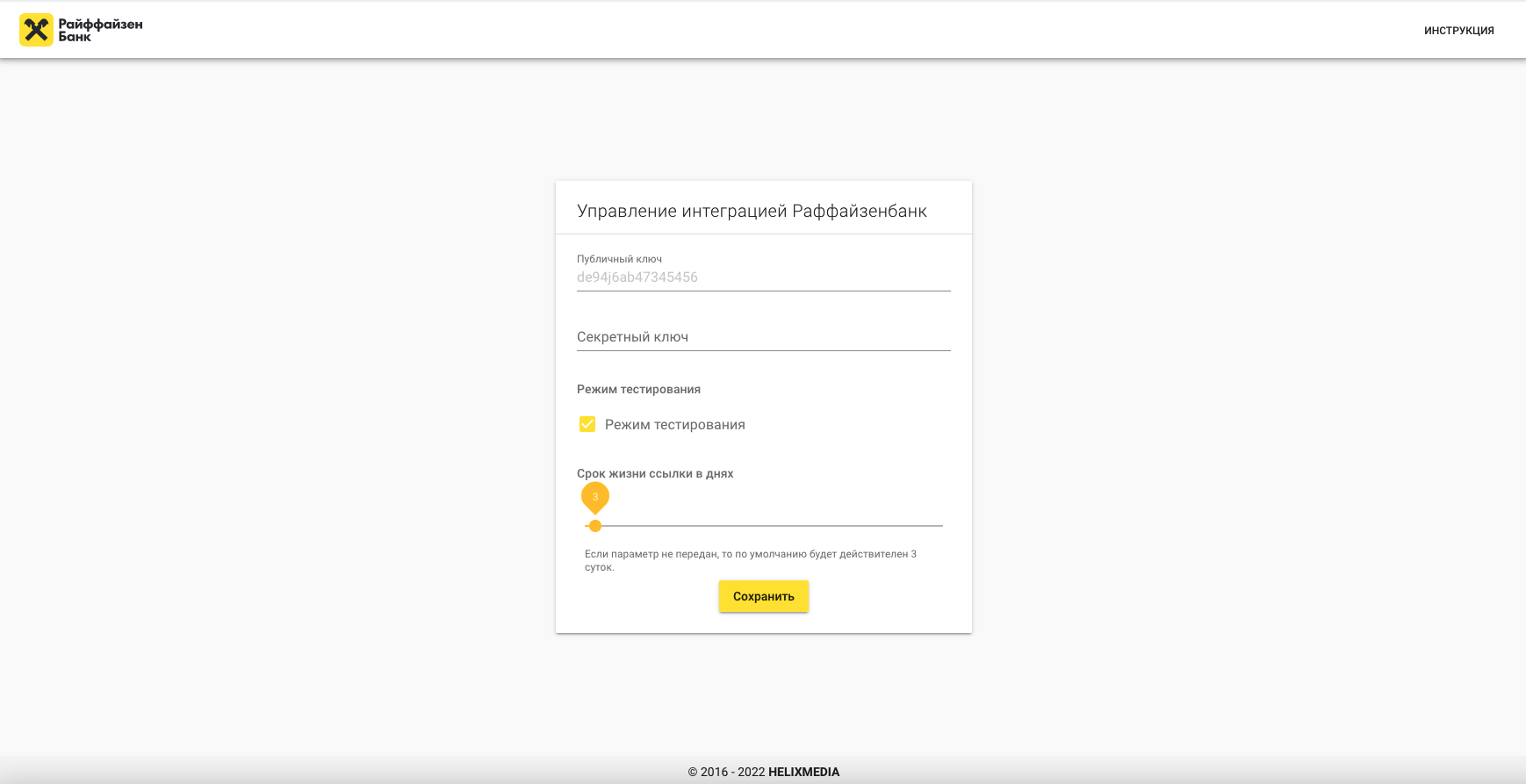Click the Сохранить button

coord(764,596)
